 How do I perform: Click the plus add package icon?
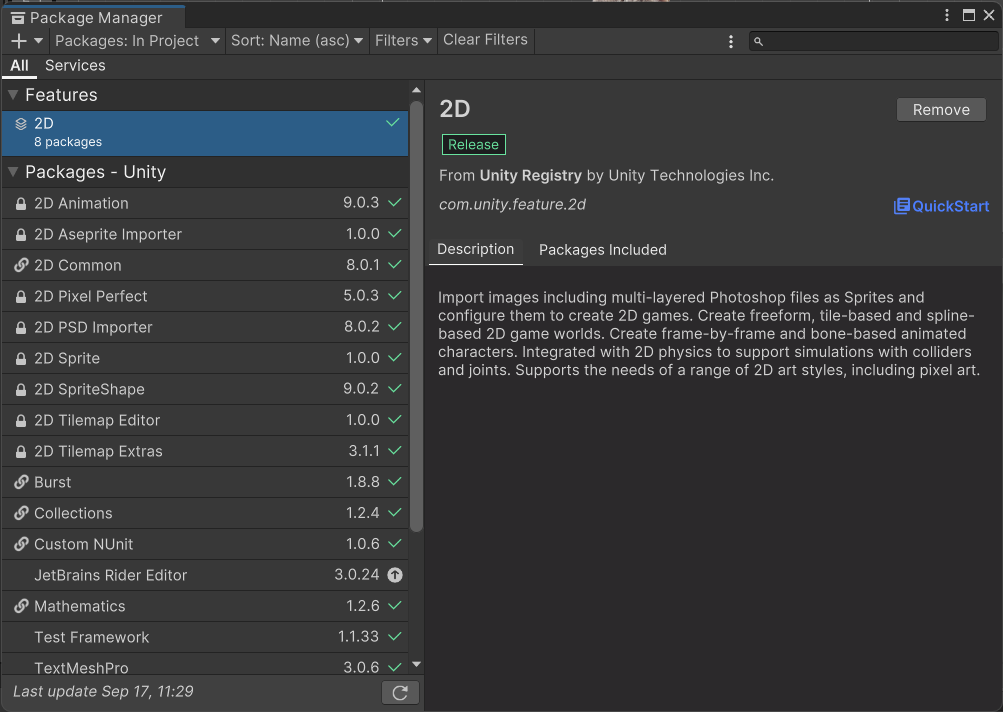pyautogui.click(x=19, y=41)
